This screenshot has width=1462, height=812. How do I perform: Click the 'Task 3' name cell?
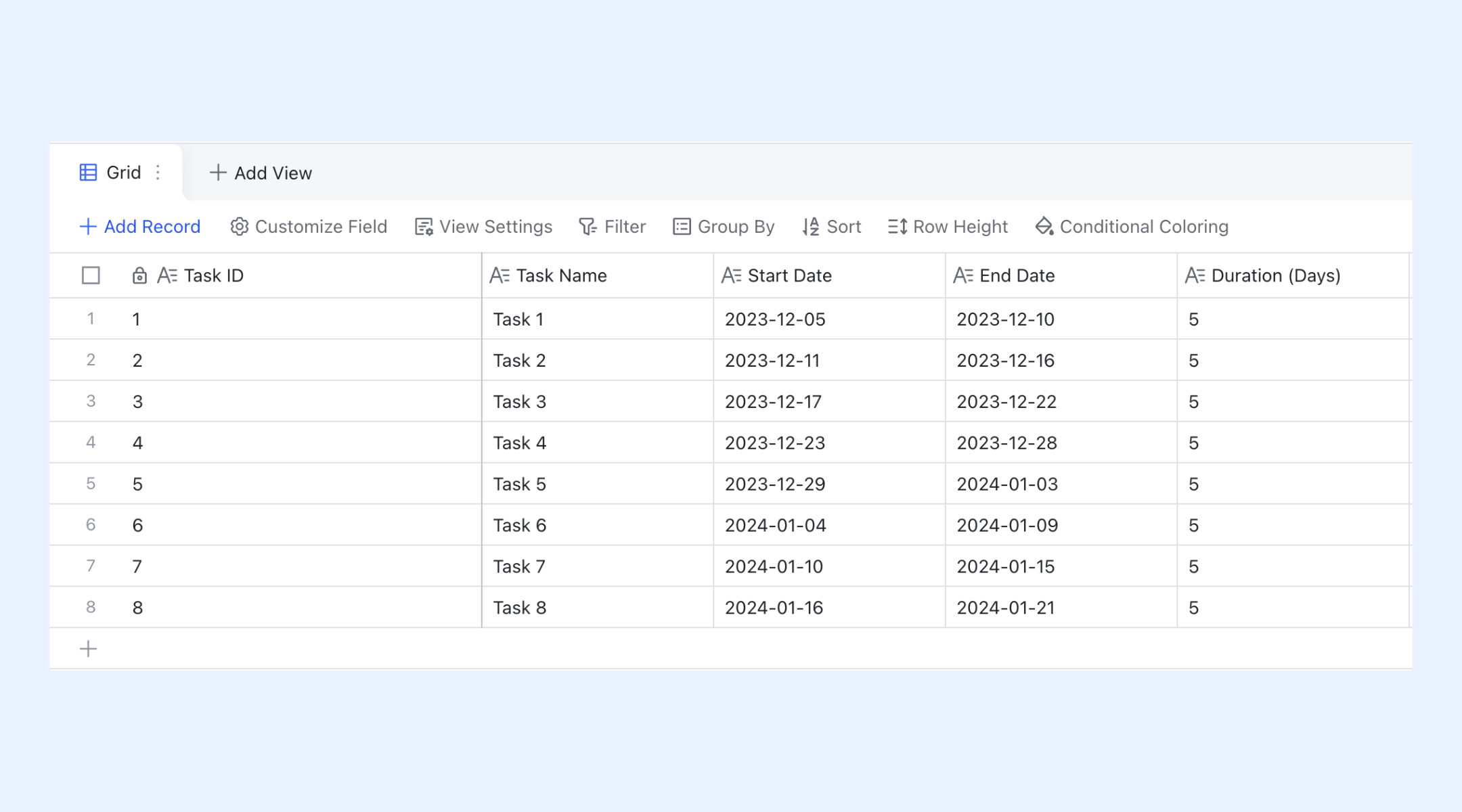598,401
